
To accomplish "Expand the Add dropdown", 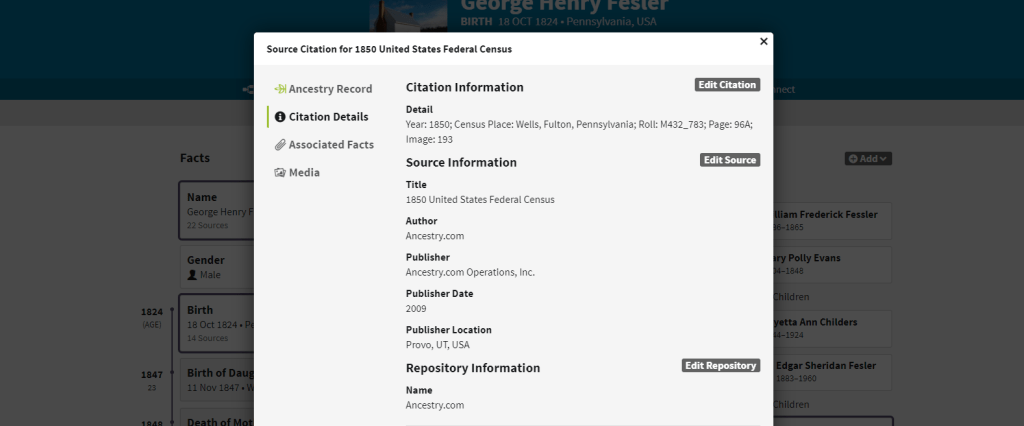I will [x=868, y=158].
